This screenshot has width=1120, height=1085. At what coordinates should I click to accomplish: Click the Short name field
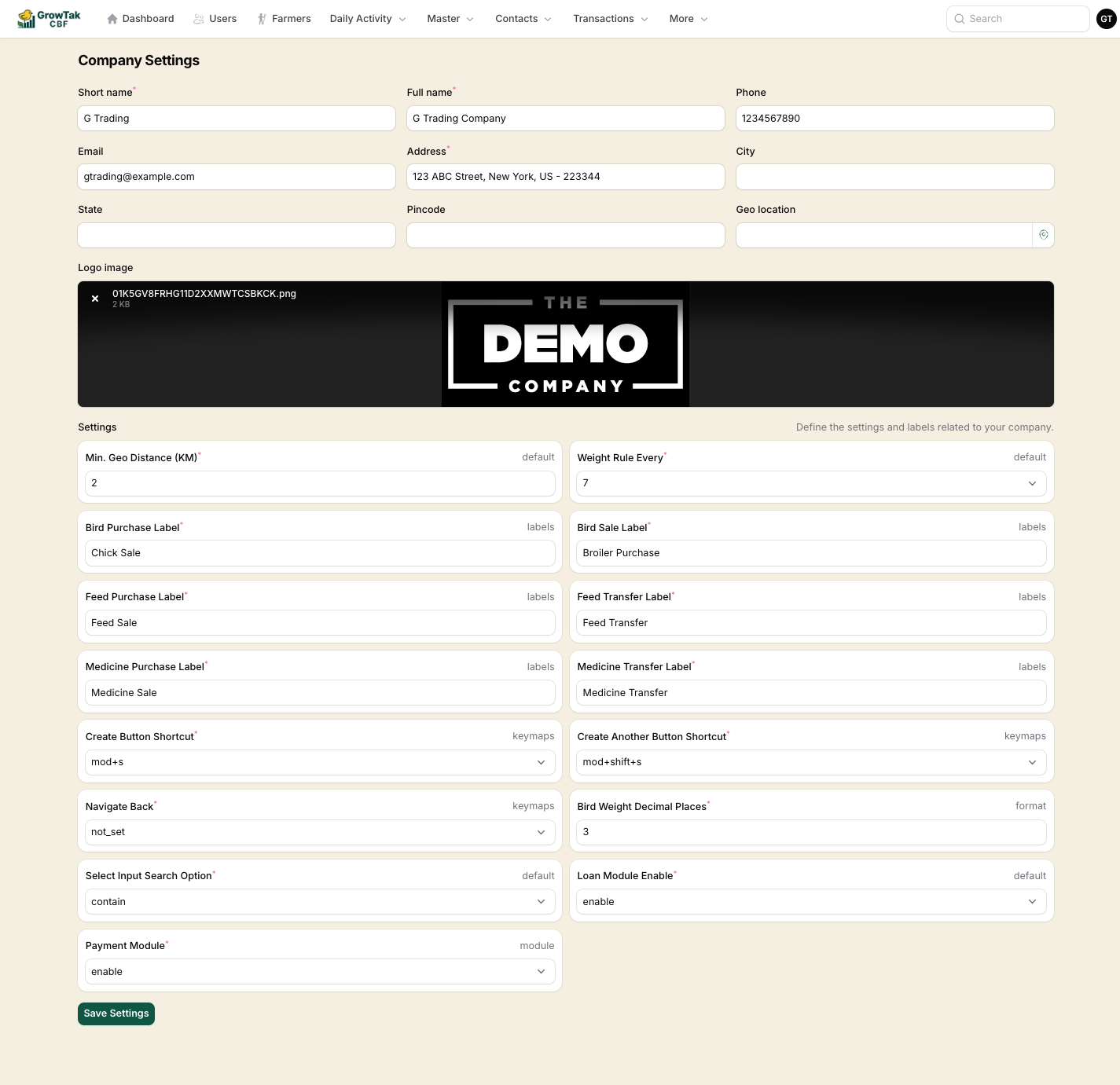click(237, 119)
